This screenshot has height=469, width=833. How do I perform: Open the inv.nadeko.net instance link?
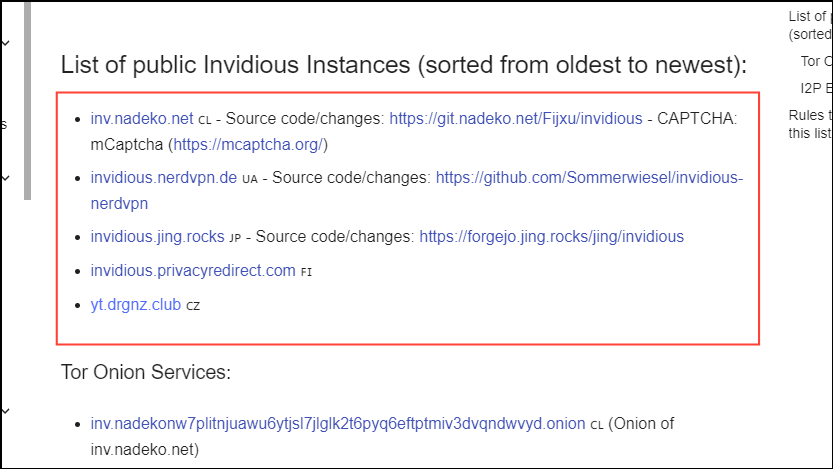[x=142, y=118]
